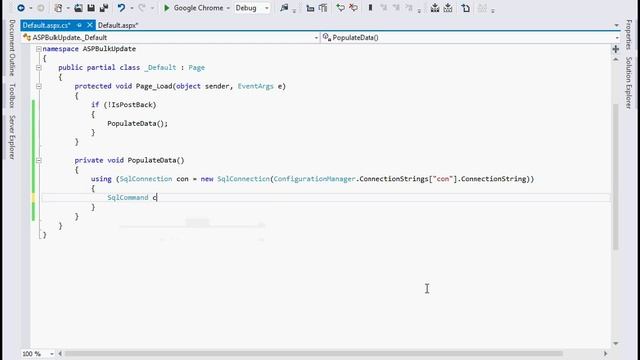
Task: Click the second download-to-tray toolbar icon
Action: (x=448, y=8)
